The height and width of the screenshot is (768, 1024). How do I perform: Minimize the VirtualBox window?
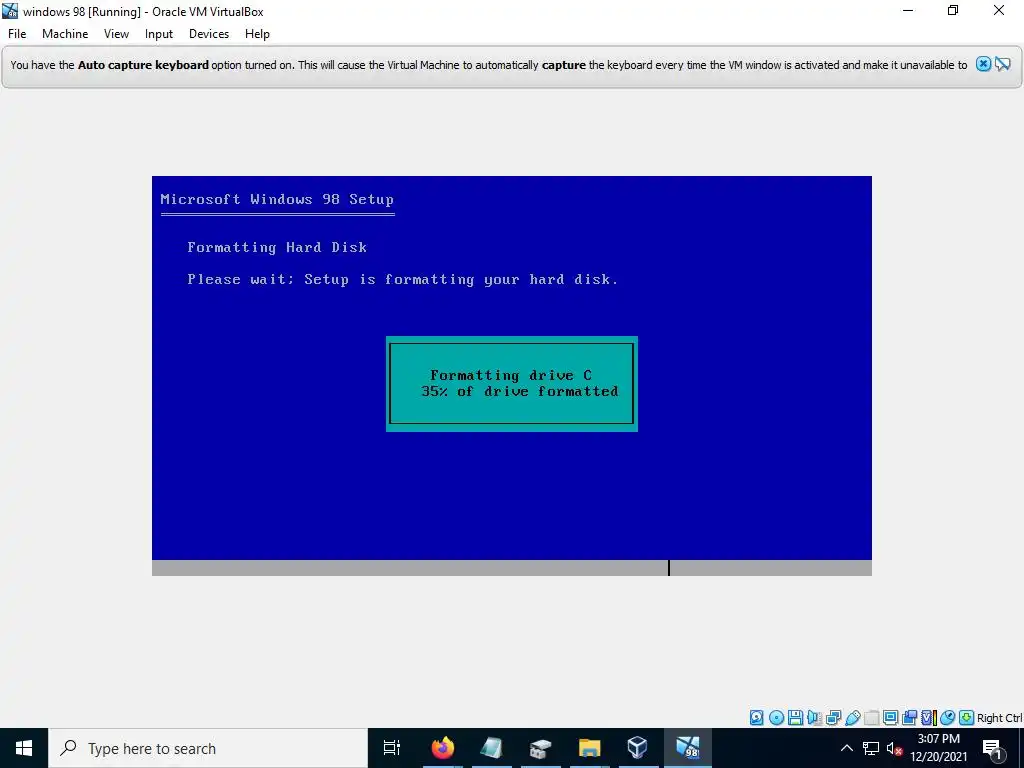[x=908, y=10]
